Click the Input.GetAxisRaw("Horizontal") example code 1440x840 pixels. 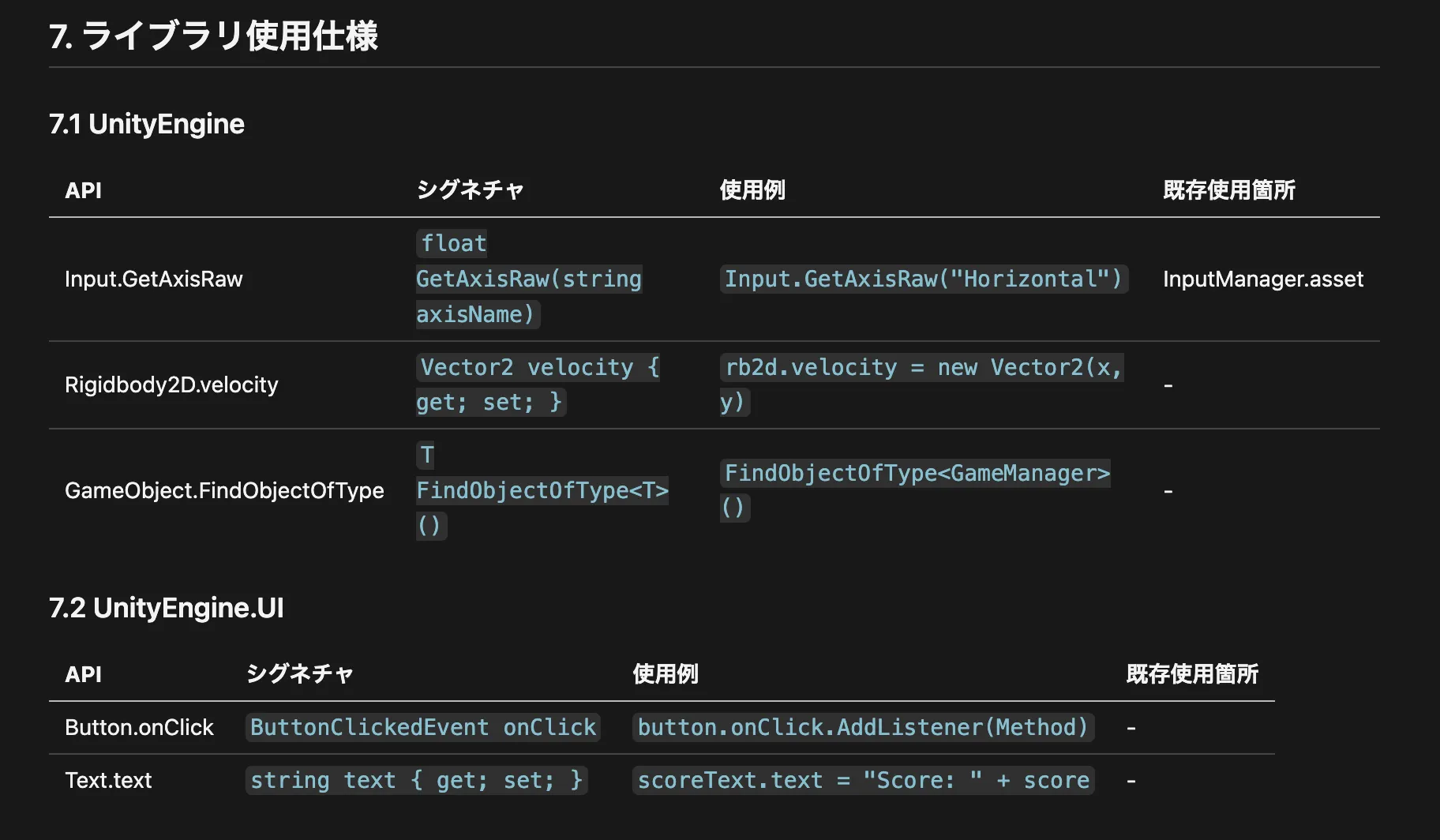point(924,279)
